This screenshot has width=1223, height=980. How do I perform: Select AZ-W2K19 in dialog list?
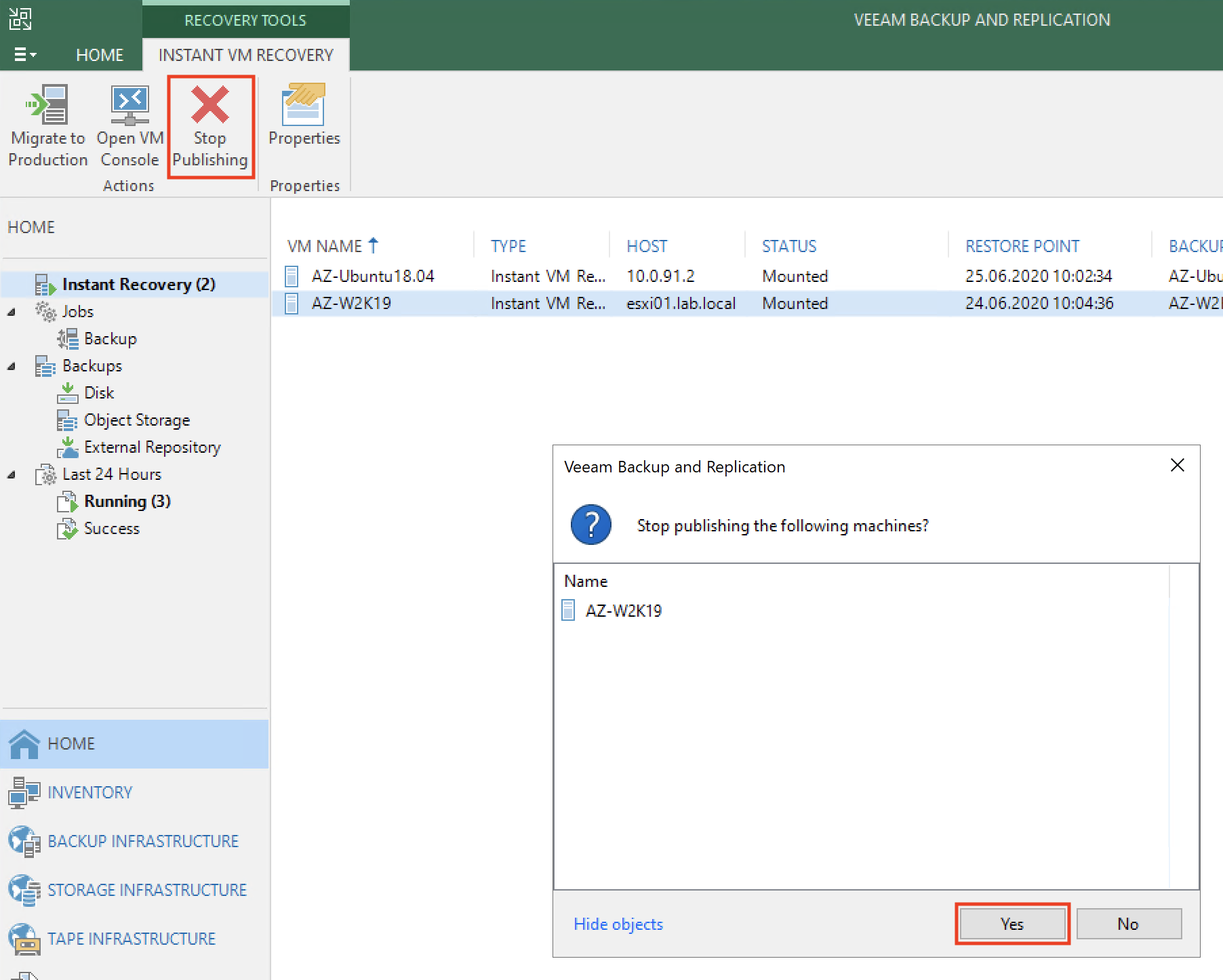coord(623,611)
